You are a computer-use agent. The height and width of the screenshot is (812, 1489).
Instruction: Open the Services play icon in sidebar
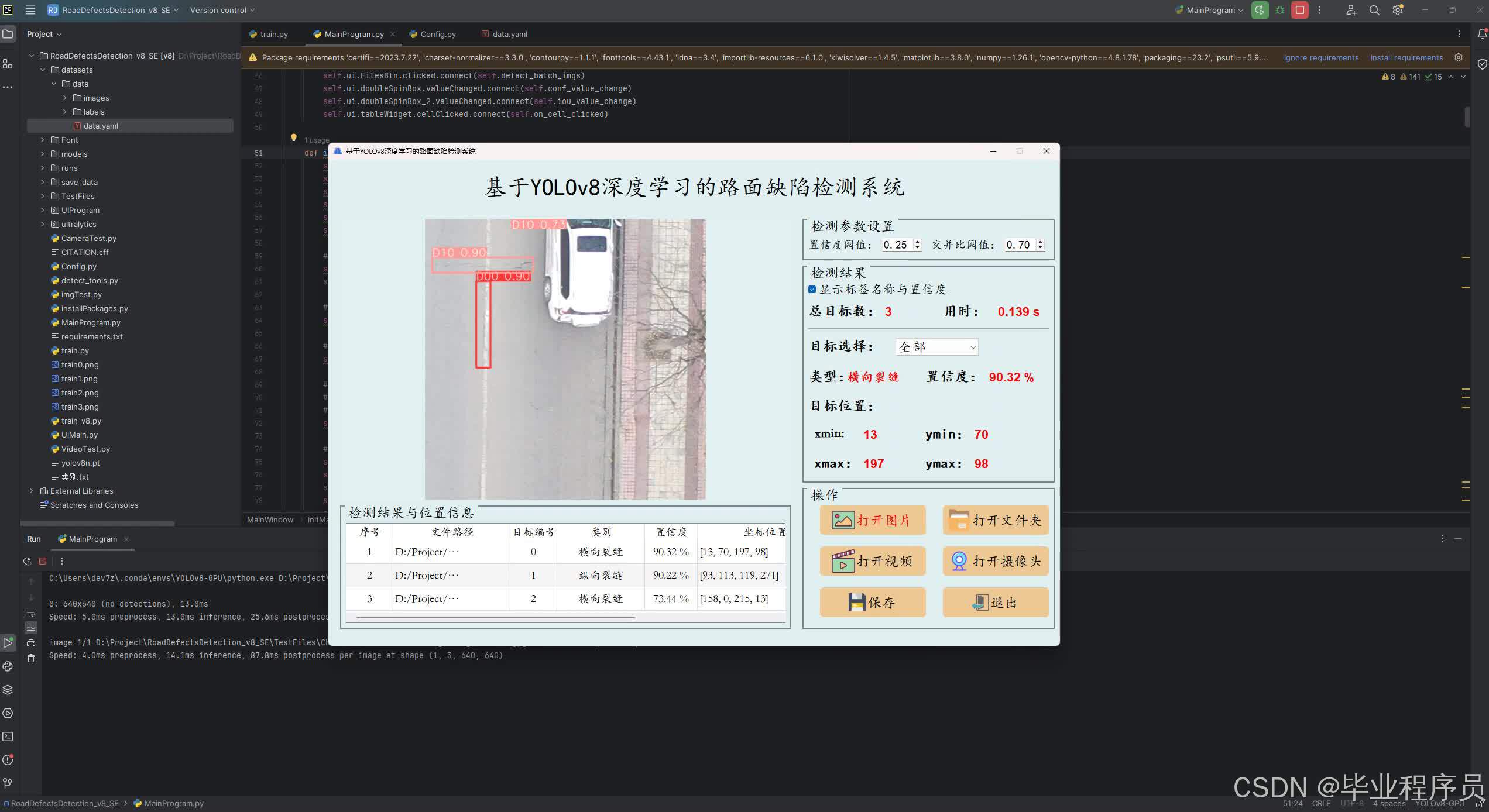point(8,713)
